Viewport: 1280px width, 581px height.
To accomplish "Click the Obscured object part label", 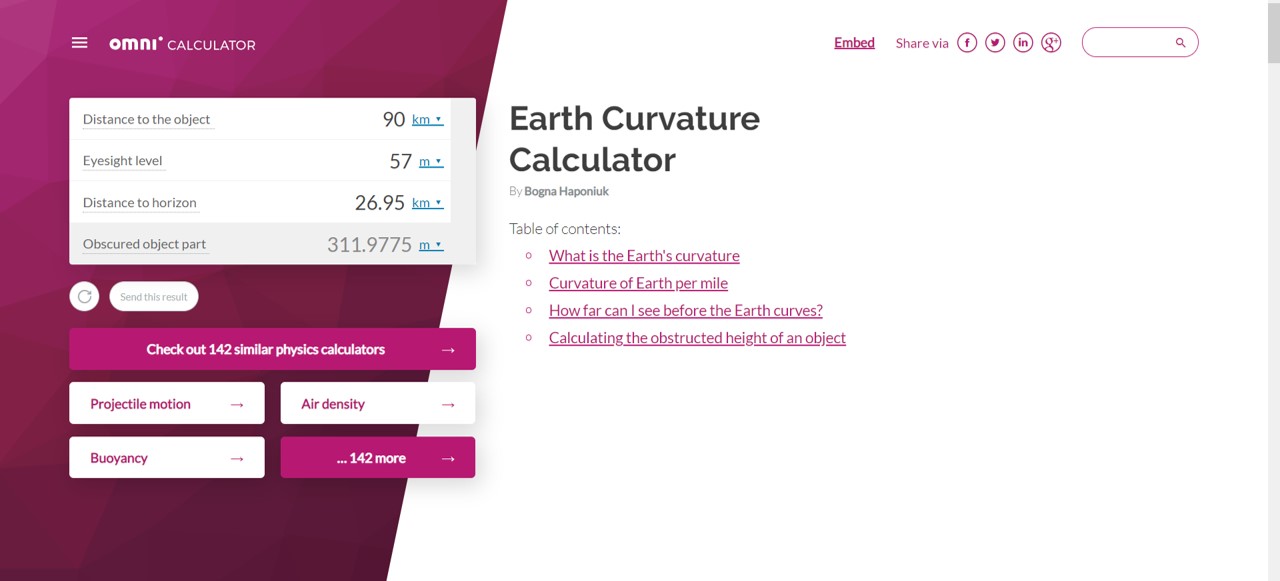I will tap(144, 244).
